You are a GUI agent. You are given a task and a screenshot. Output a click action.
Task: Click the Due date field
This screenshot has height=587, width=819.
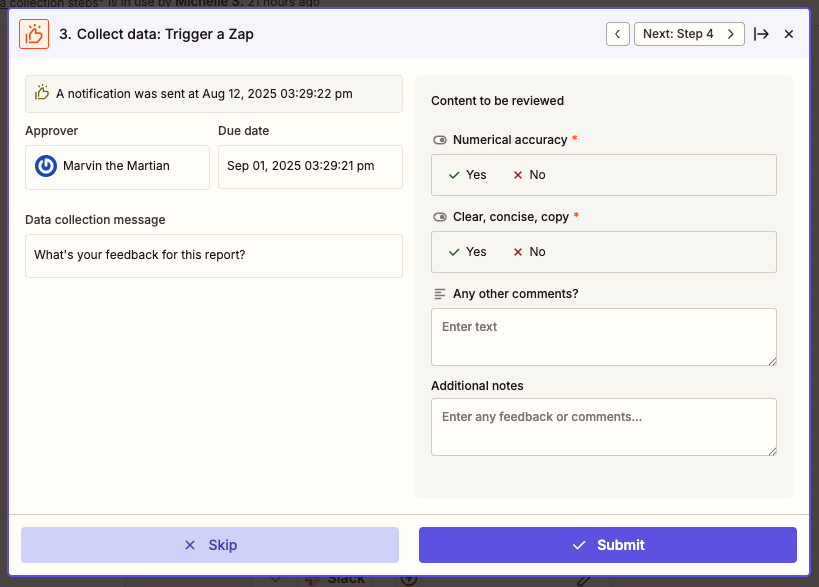click(x=310, y=167)
